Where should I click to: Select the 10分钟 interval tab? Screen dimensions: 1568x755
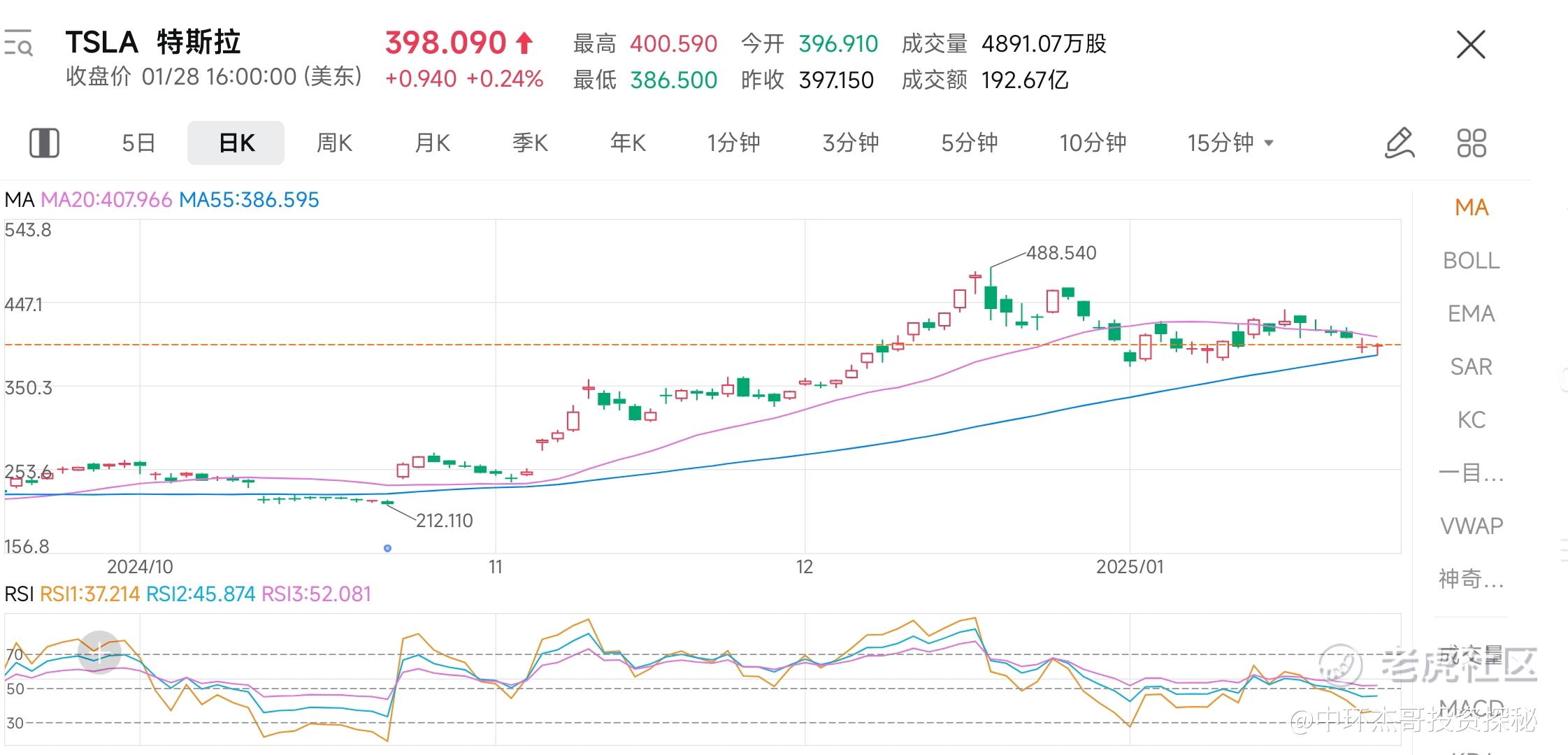point(1093,143)
